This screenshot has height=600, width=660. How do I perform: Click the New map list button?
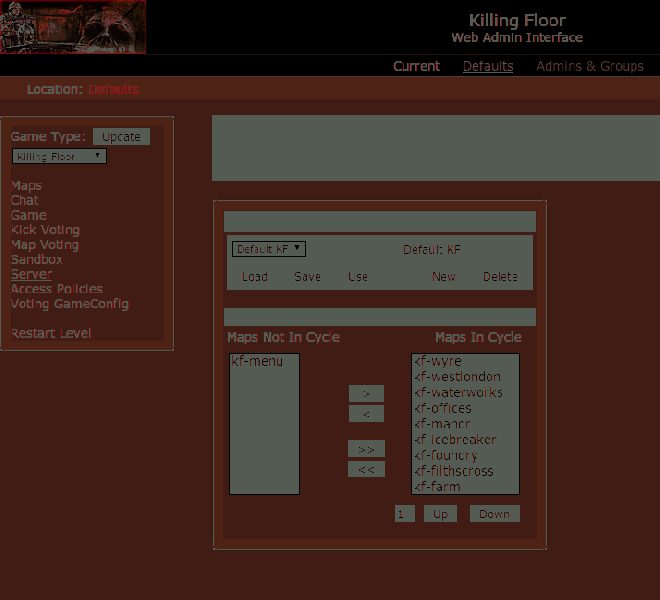pos(444,277)
